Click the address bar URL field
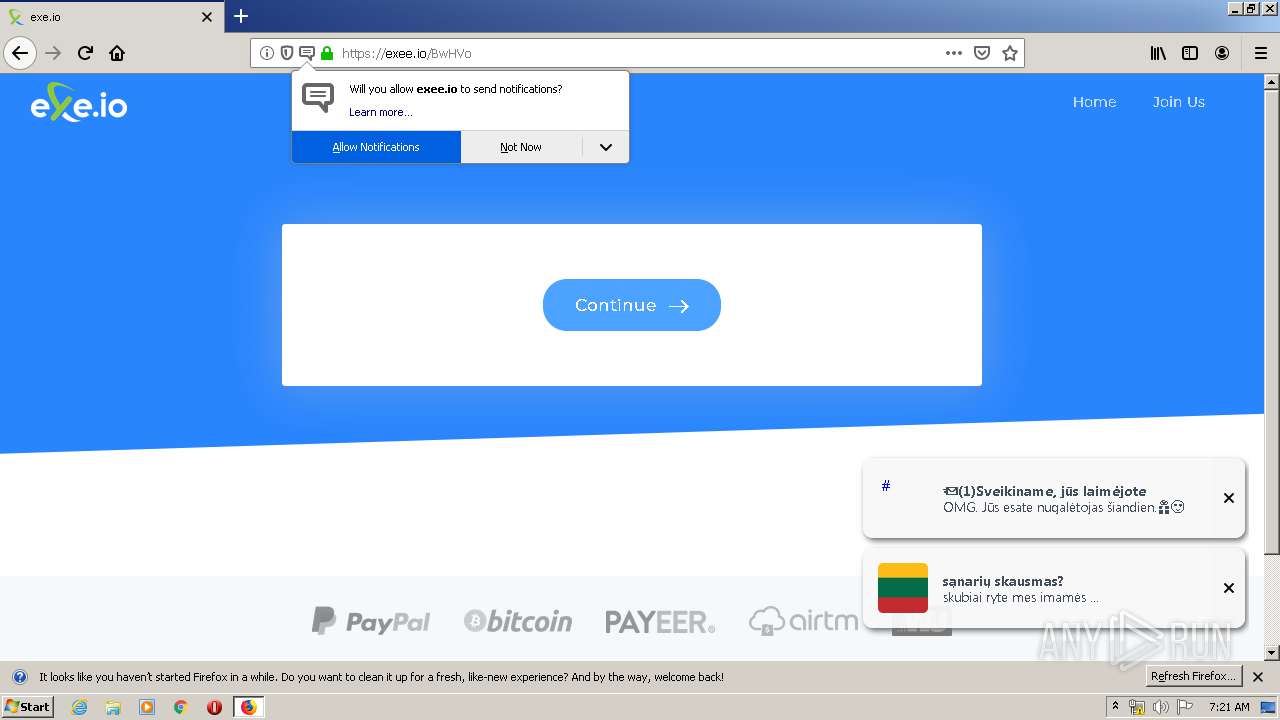Image resolution: width=1280 pixels, height=720 pixels. coord(638,53)
